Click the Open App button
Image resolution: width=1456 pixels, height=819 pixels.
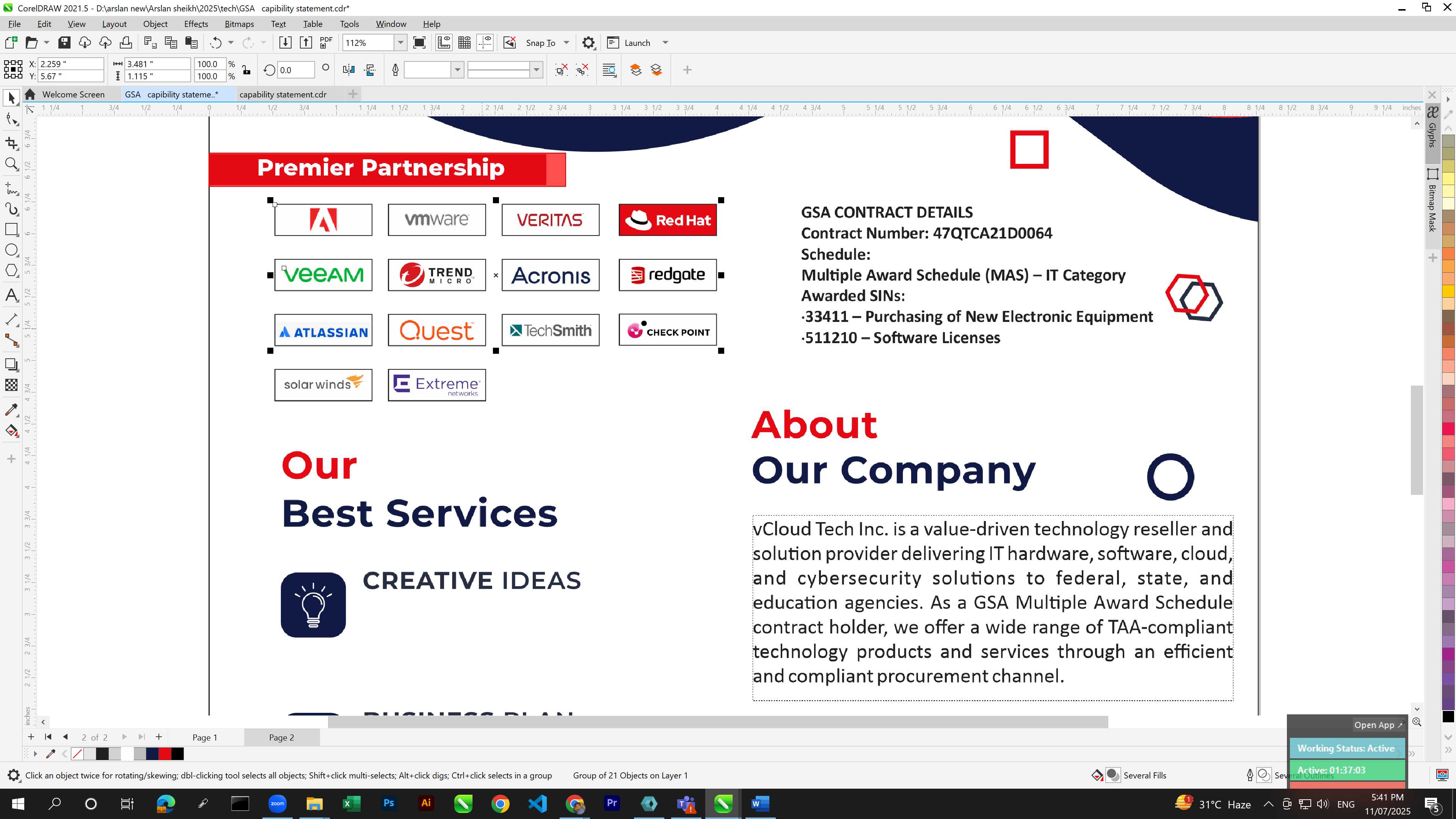[x=1378, y=725]
